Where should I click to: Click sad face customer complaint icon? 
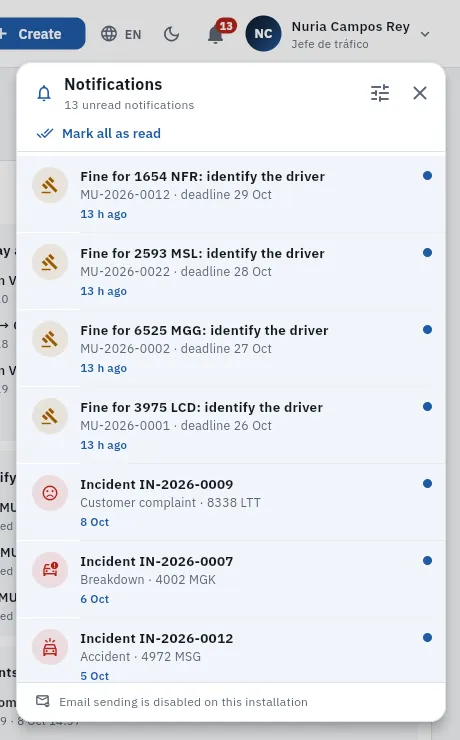point(50,493)
